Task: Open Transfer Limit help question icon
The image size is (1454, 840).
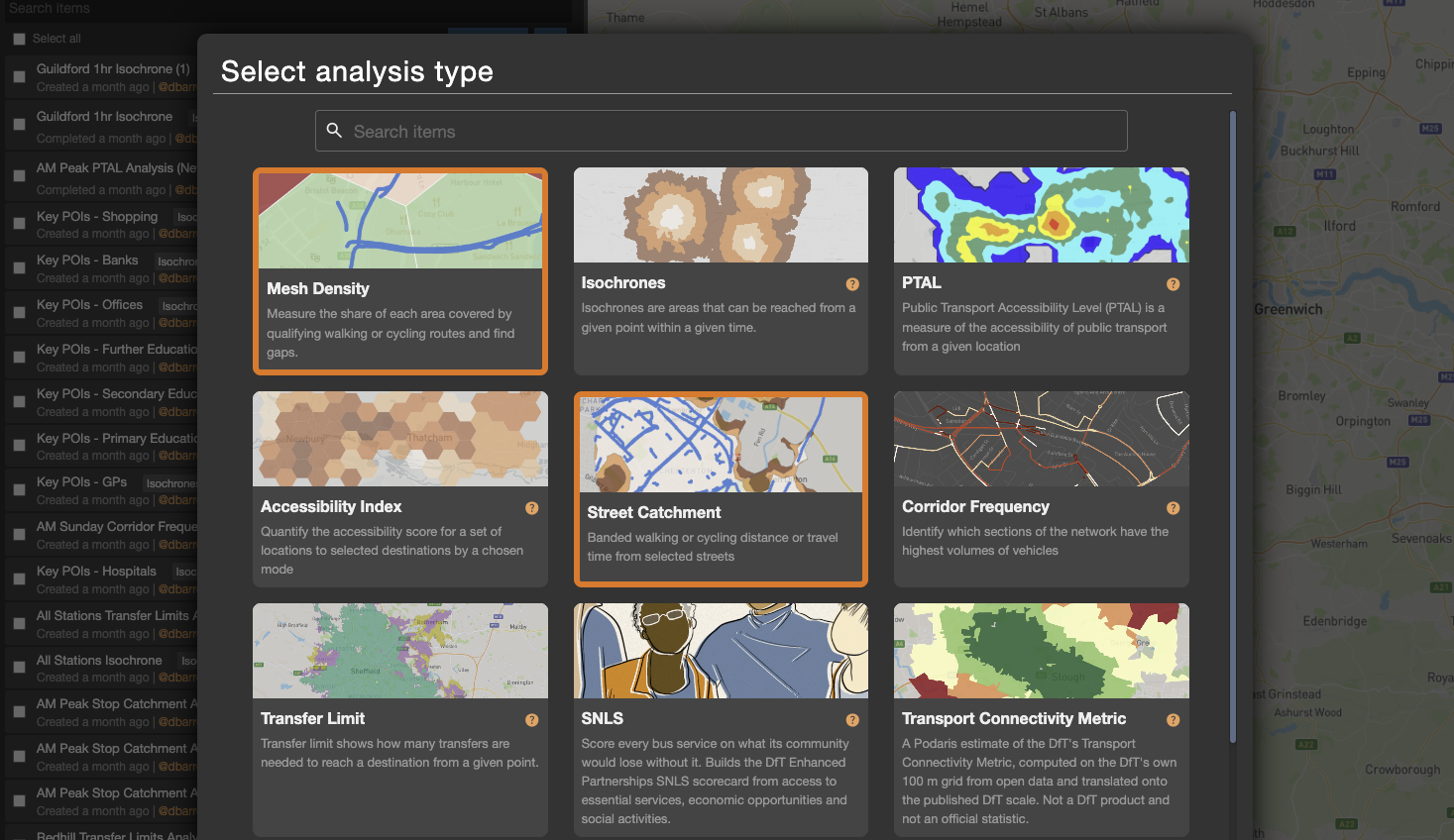Action: tap(532, 720)
